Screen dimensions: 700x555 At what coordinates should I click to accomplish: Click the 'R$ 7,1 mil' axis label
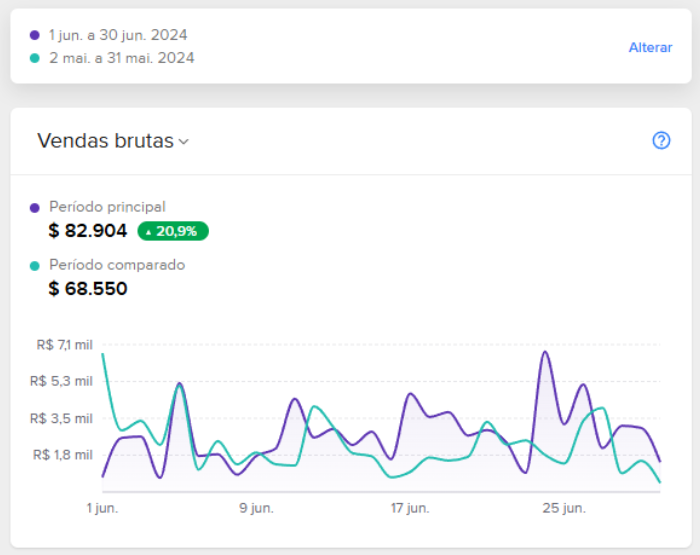tap(65, 345)
